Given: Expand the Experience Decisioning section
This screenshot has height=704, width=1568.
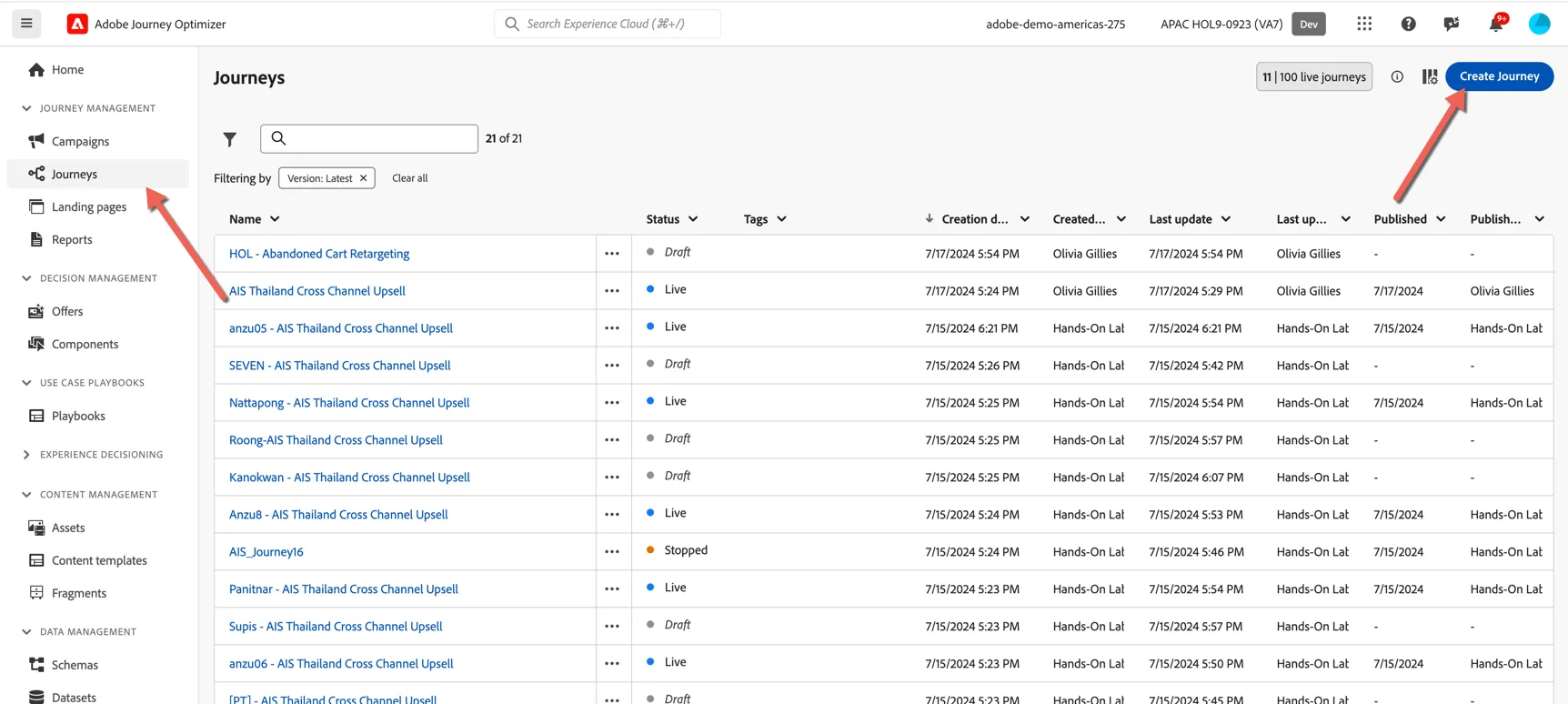Looking at the screenshot, I should 26,455.
